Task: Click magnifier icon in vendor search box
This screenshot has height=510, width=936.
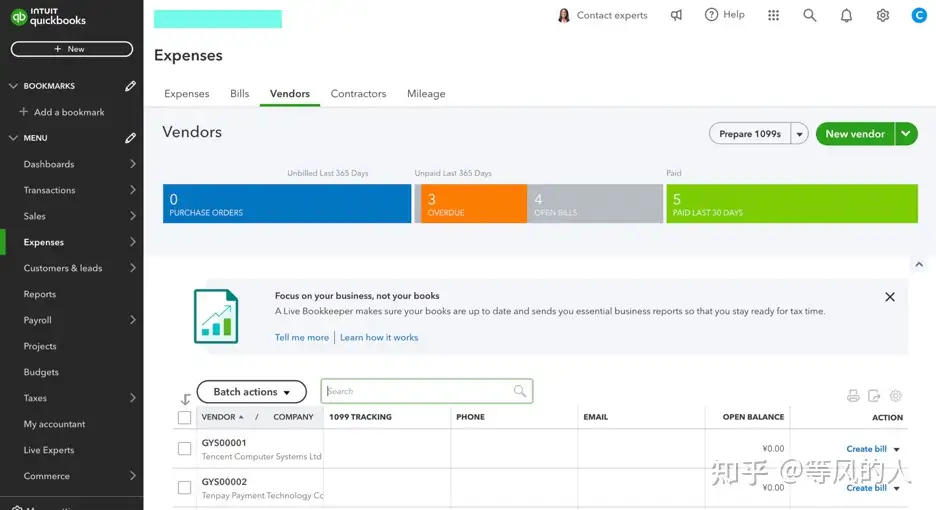Action: point(519,391)
